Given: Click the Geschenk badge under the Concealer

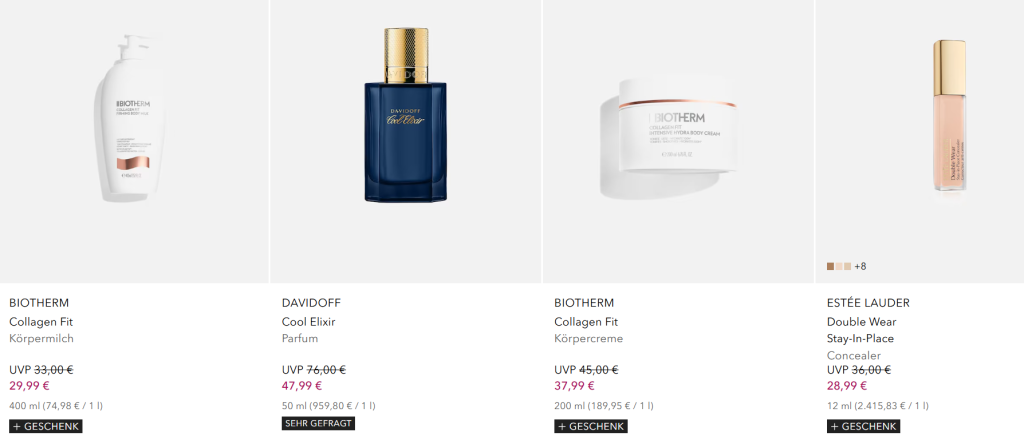Looking at the screenshot, I should coord(863,426).
